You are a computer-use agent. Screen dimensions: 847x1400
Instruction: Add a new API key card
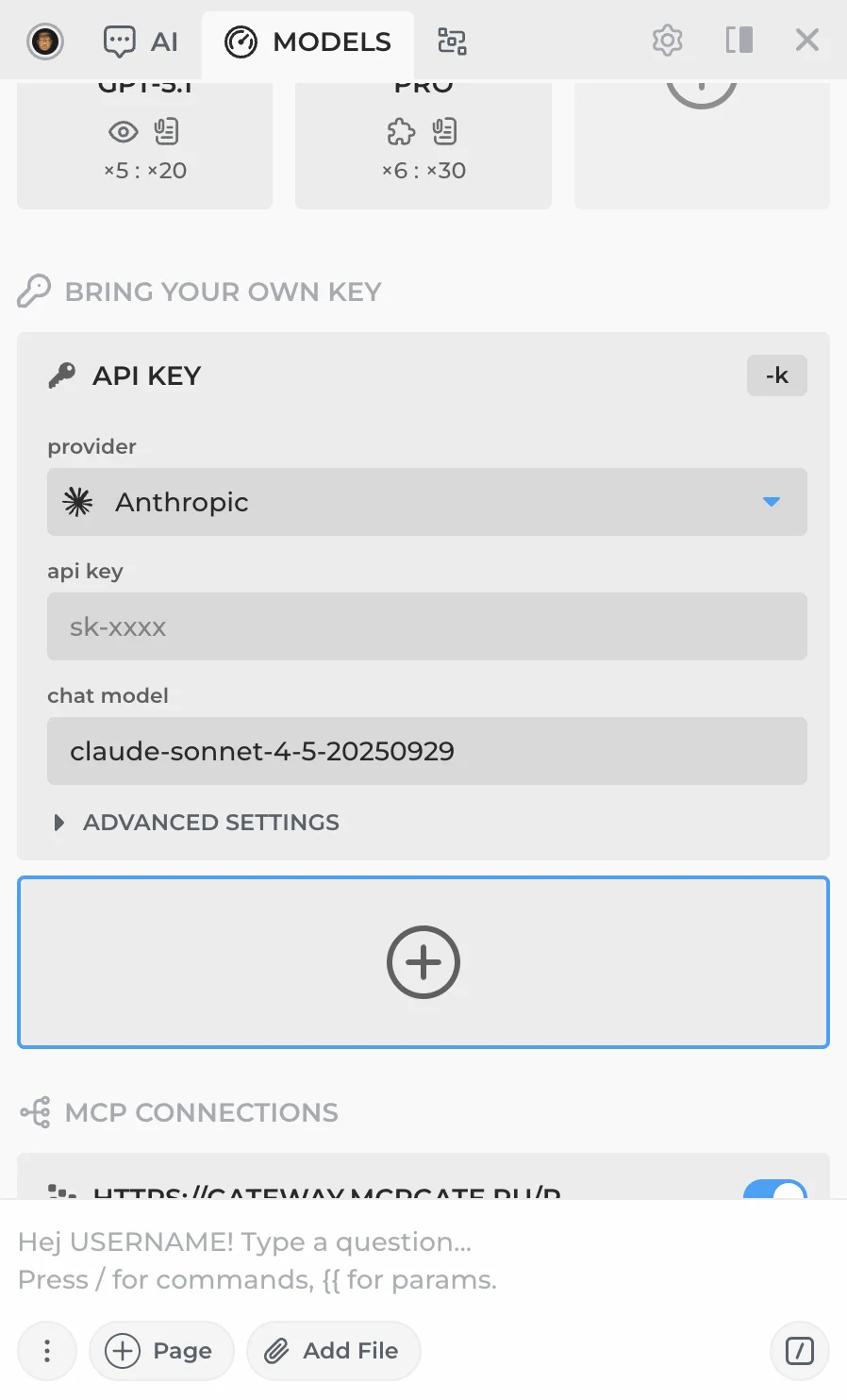[x=423, y=962]
